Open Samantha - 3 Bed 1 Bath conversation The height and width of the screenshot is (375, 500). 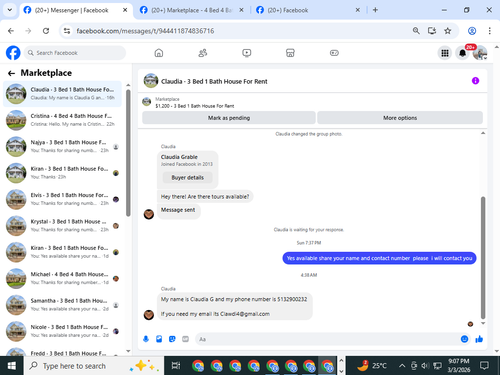pos(62,305)
